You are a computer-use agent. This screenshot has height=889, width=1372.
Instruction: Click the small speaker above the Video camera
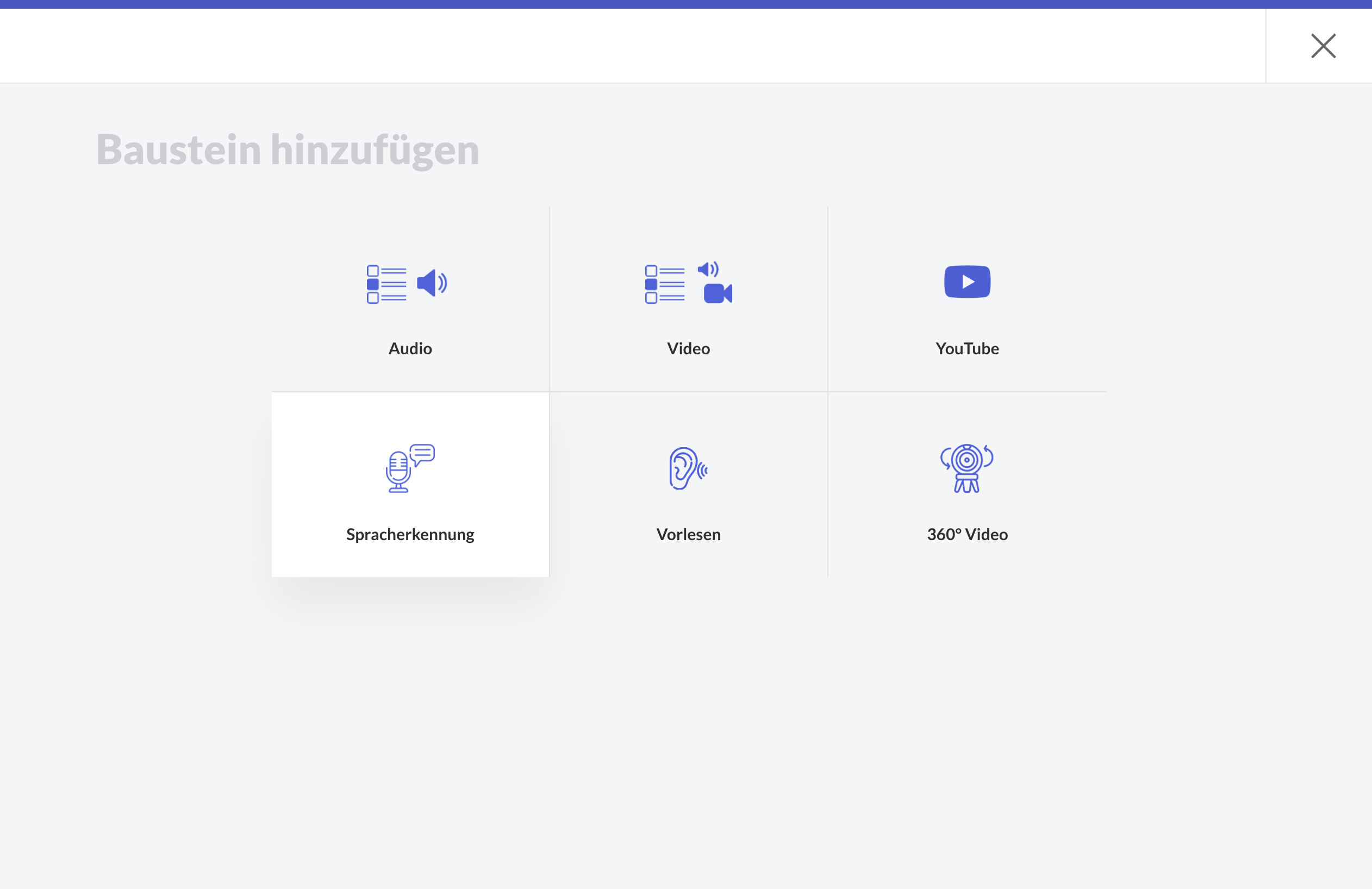tap(707, 269)
